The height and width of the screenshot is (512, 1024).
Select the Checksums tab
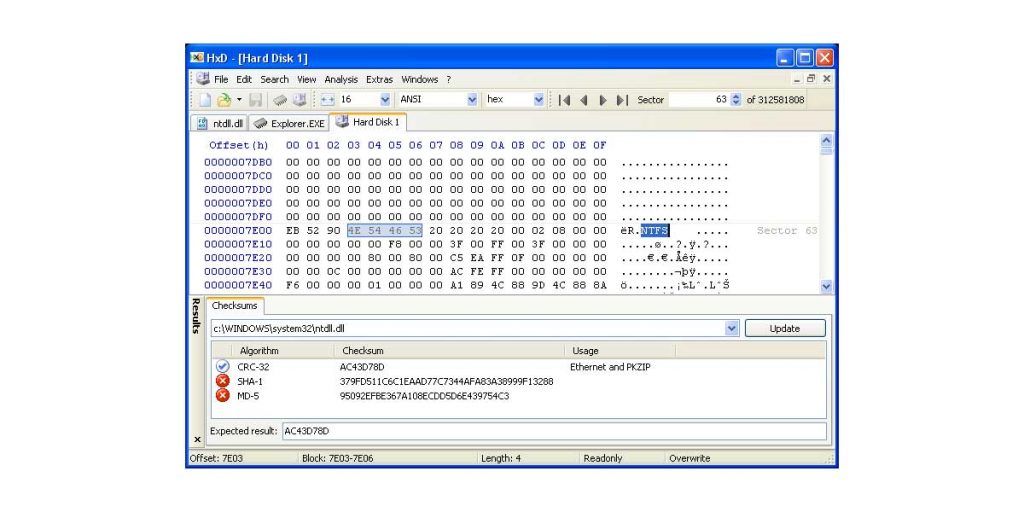click(x=234, y=306)
